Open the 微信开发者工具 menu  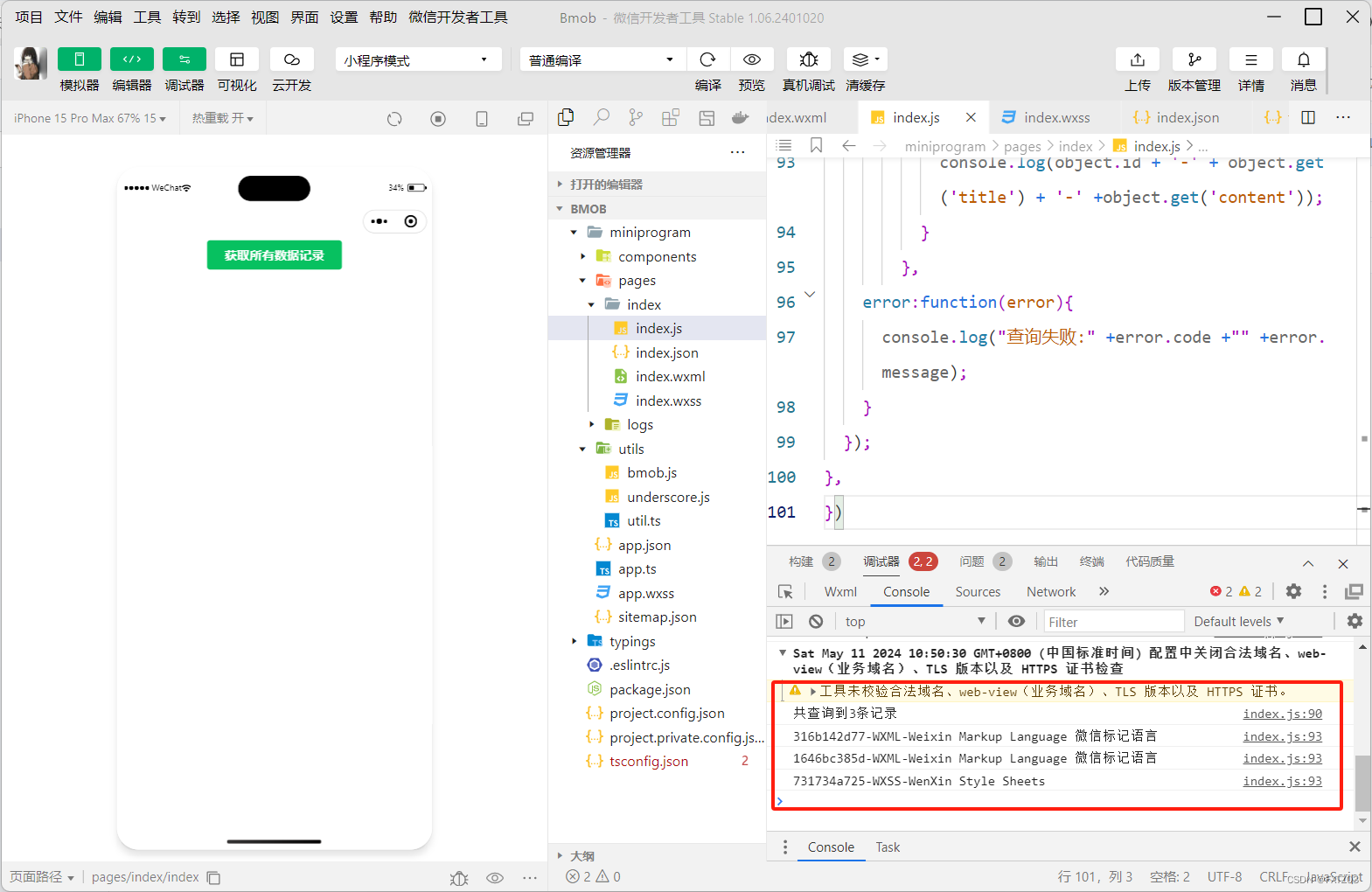(458, 17)
